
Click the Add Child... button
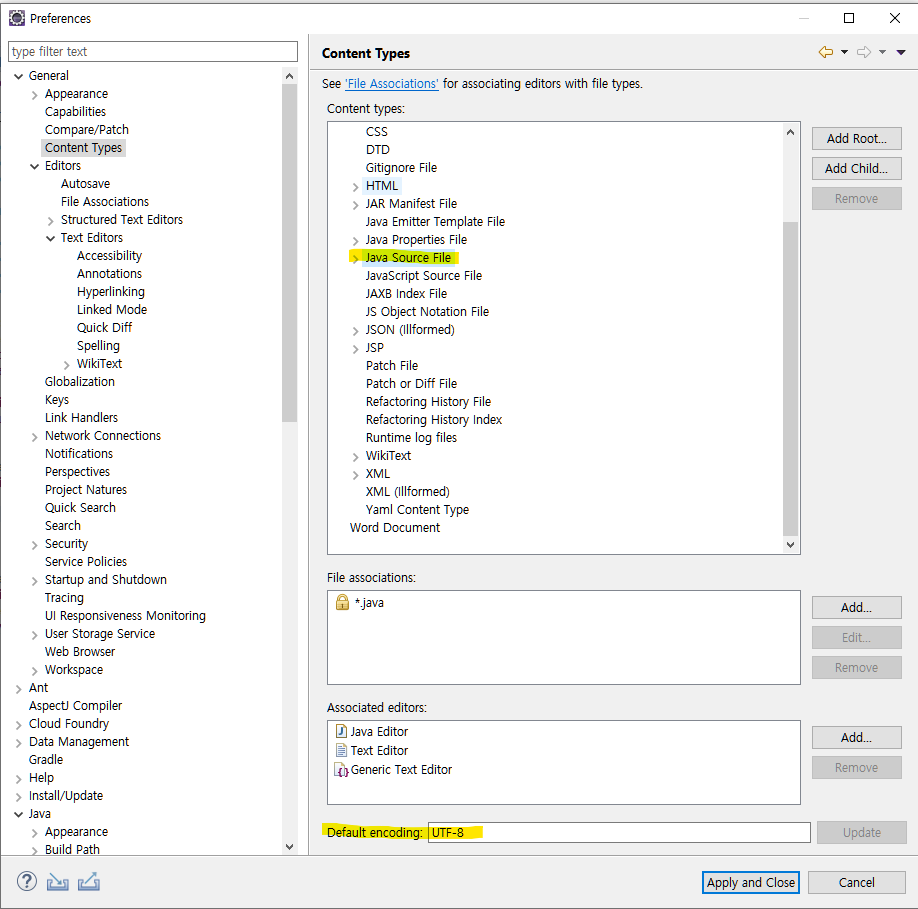(857, 169)
